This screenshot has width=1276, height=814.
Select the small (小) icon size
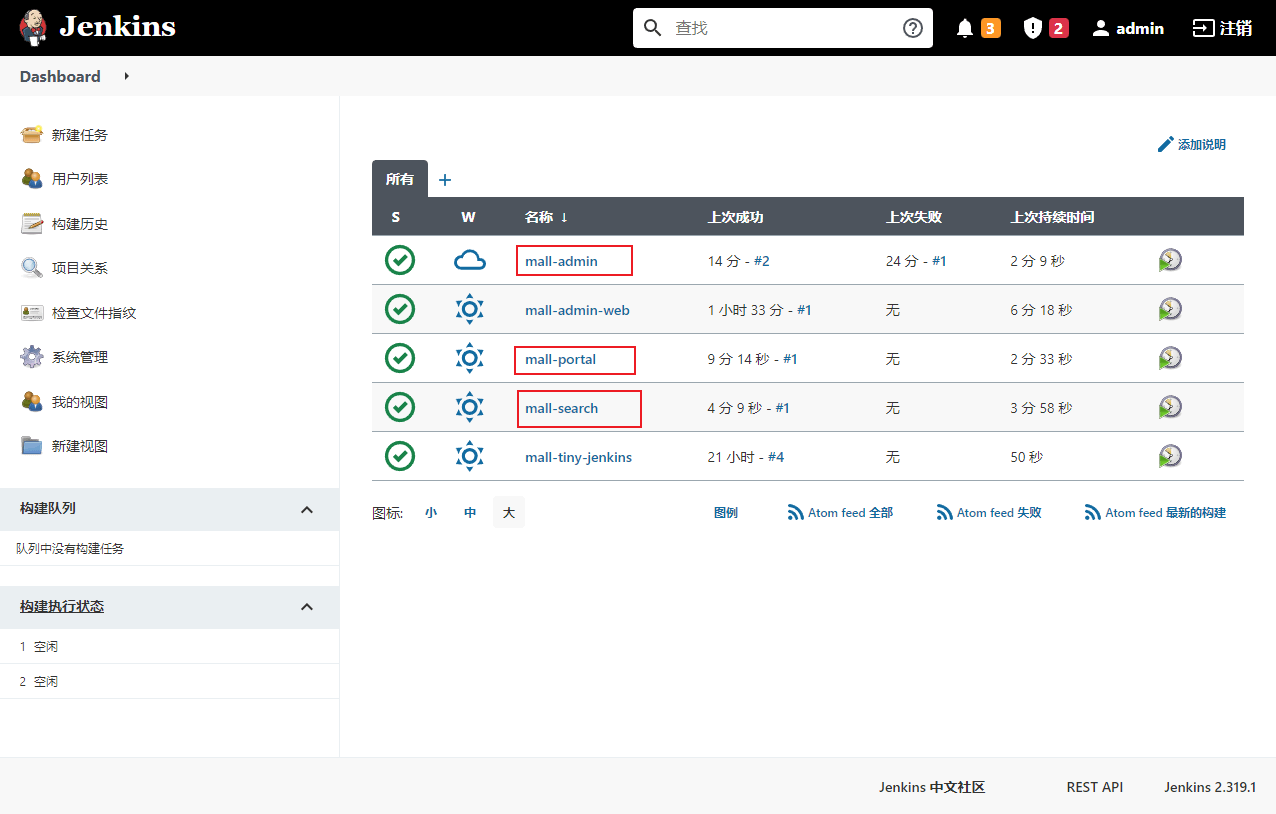[x=431, y=513]
